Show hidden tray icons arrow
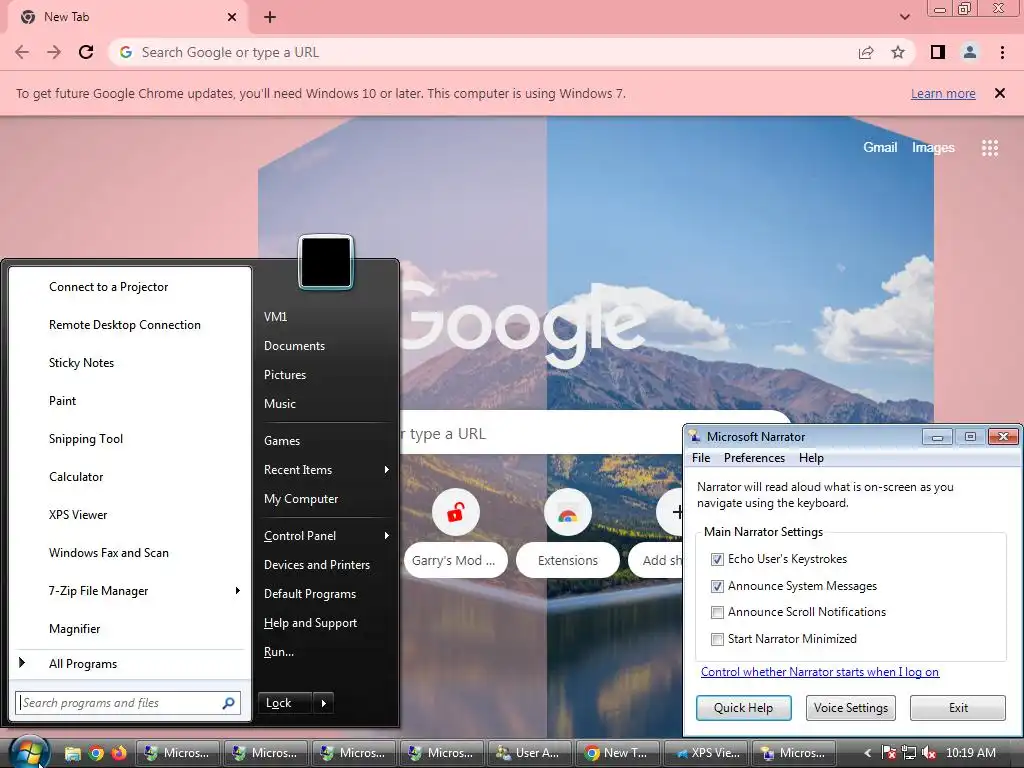1024x768 pixels. 868,753
